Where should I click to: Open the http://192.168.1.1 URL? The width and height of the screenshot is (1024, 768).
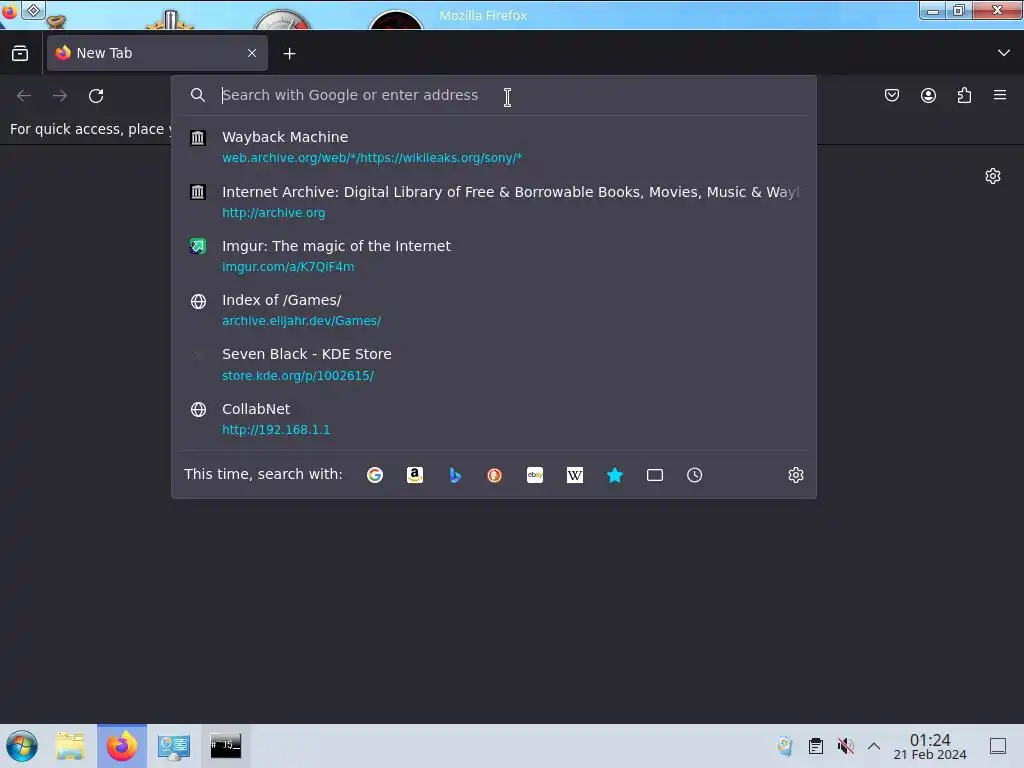[x=276, y=430]
